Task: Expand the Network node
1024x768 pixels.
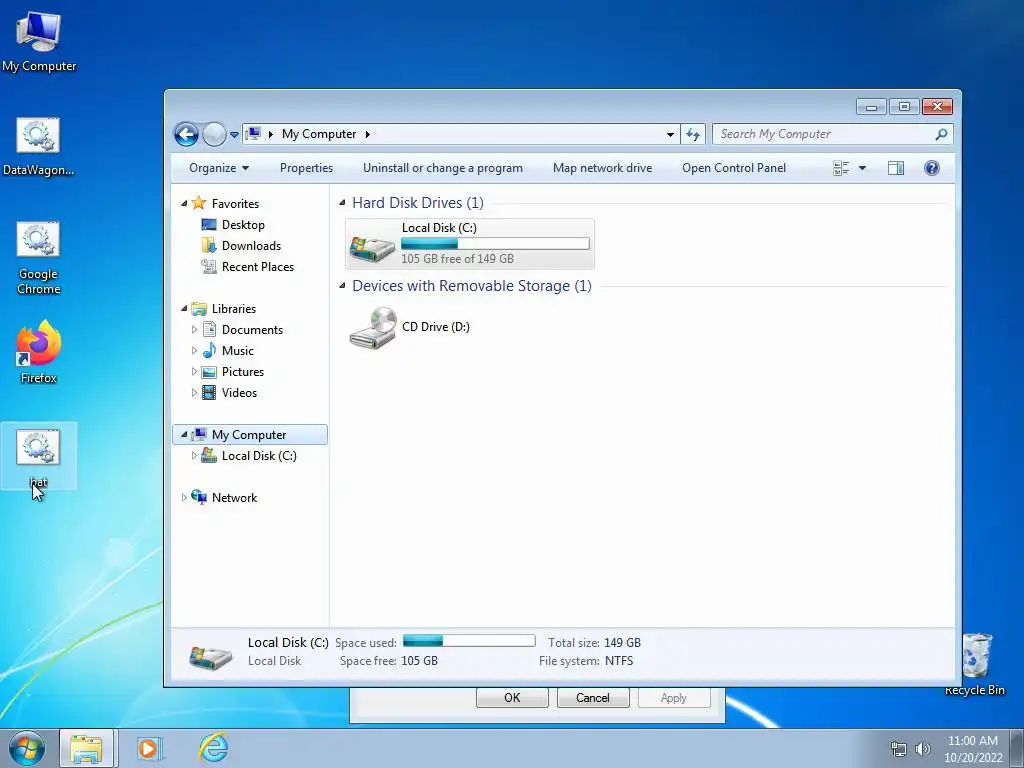Action: (184, 498)
